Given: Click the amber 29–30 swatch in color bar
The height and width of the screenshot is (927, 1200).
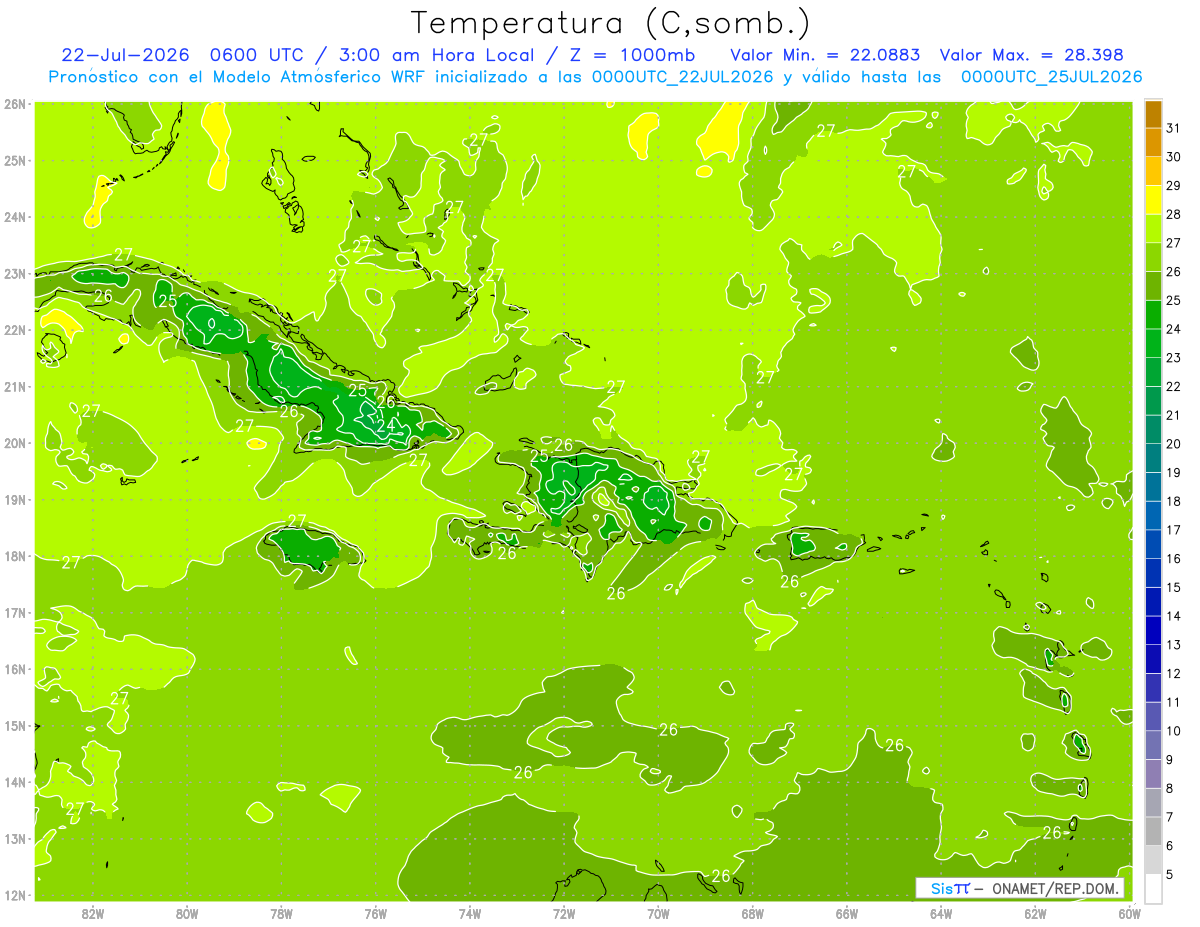Looking at the screenshot, I should [x=1153, y=172].
